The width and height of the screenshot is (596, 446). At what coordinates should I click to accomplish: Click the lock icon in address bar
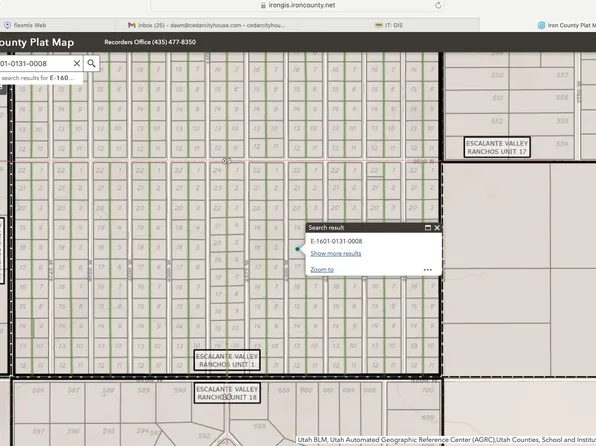tap(263, 5)
